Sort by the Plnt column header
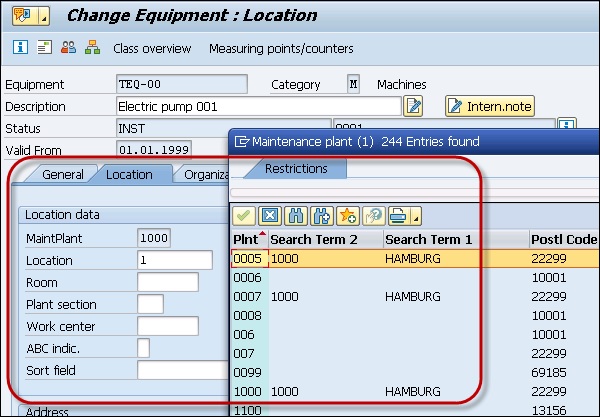The image size is (600, 417). [x=246, y=239]
